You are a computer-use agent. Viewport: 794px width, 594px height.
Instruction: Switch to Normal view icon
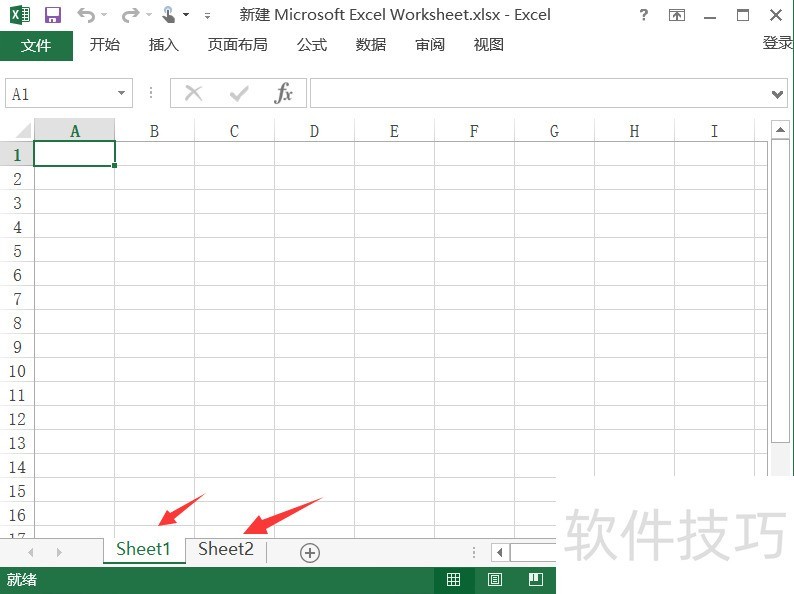[x=454, y=579]
